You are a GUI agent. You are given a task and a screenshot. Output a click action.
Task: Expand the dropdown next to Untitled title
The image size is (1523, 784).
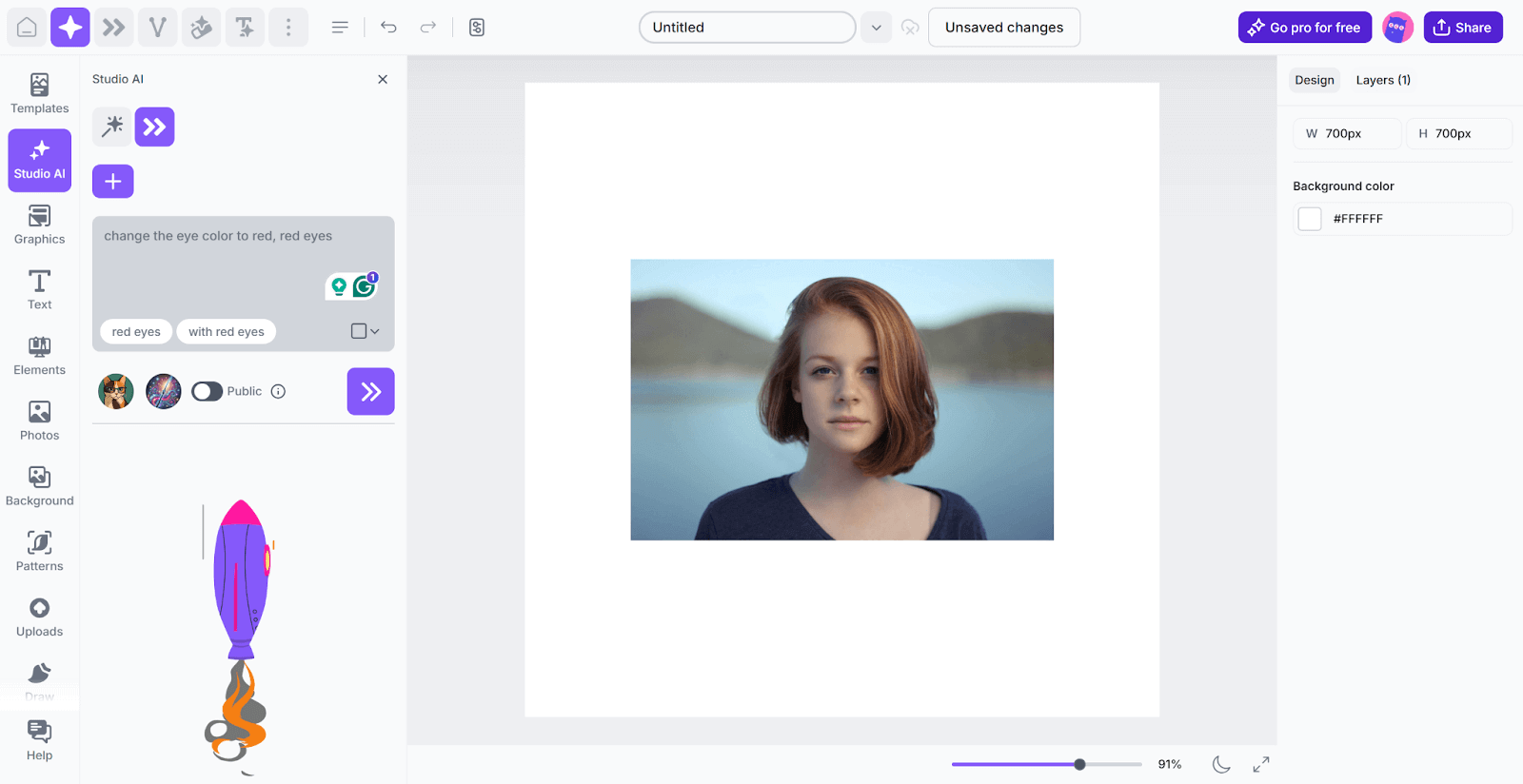(x=876, y=28)
